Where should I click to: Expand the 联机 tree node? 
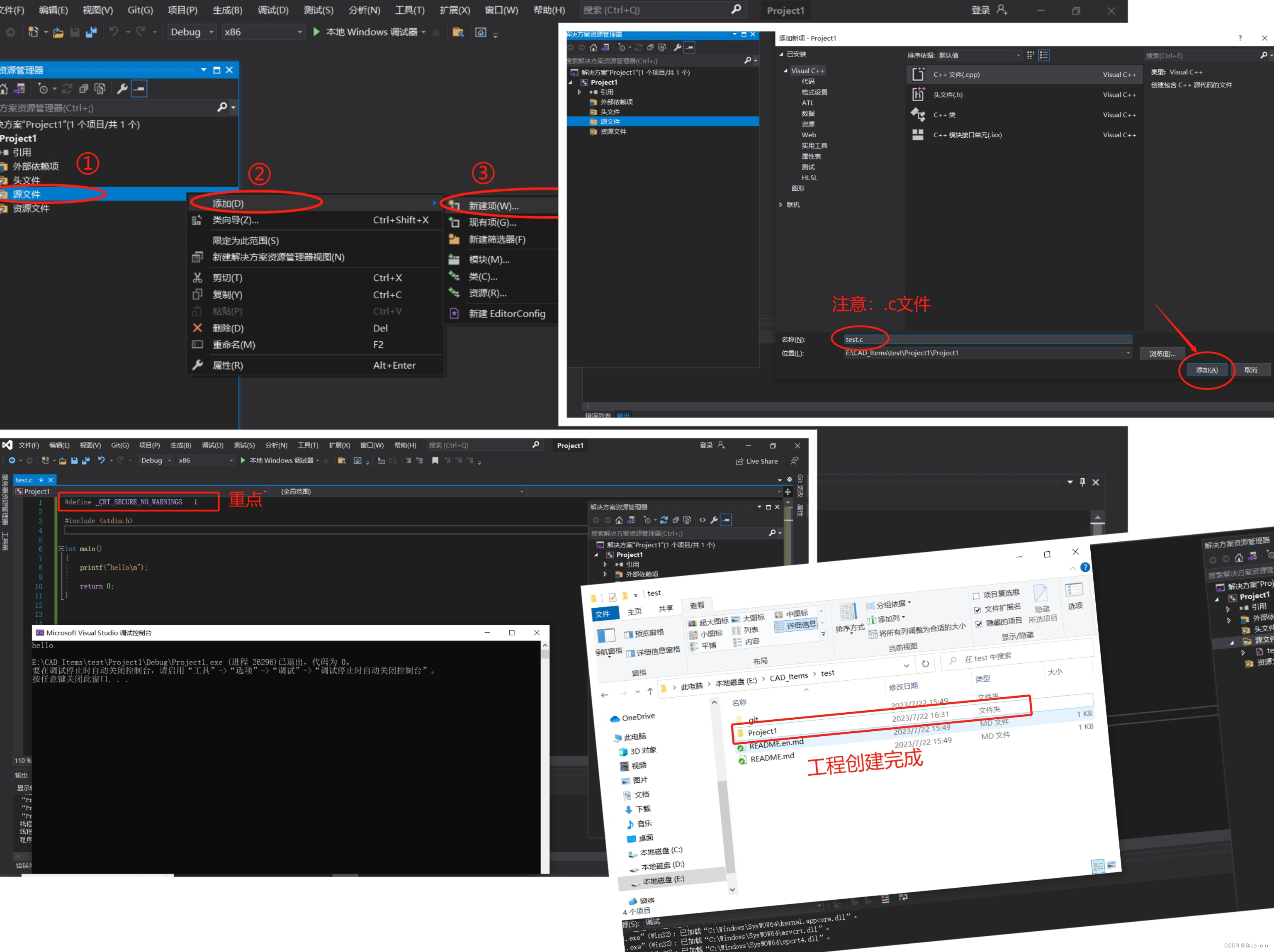click(x=781, y=205)
